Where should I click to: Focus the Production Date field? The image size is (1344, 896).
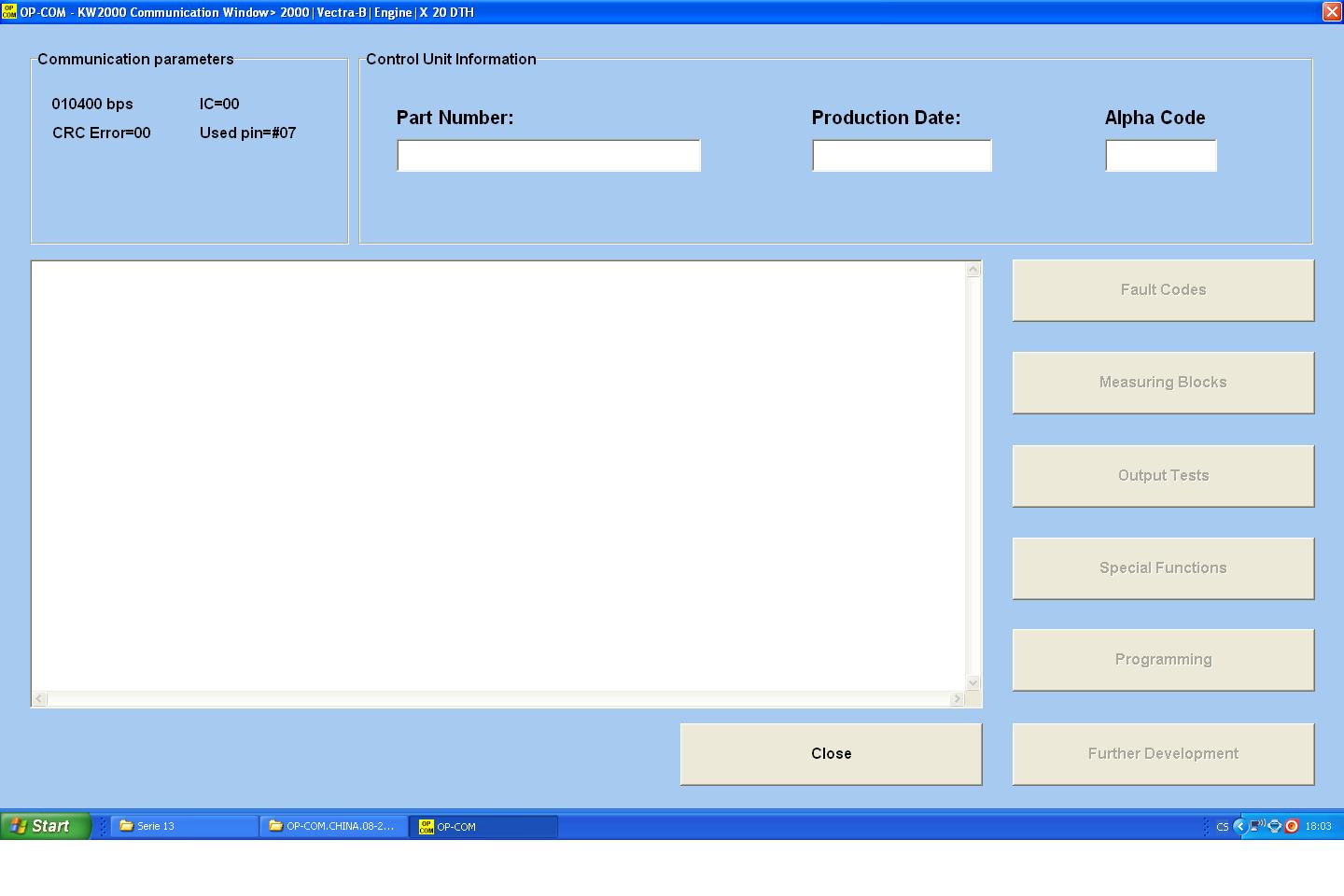click(902, 156)
